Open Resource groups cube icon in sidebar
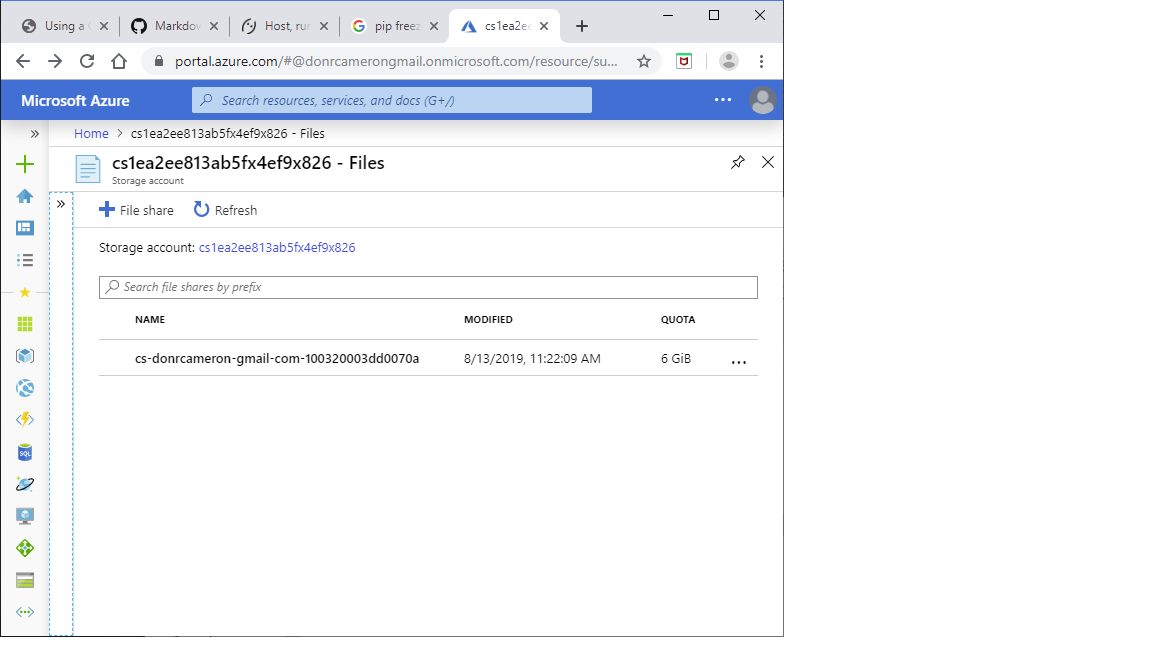 25,356
